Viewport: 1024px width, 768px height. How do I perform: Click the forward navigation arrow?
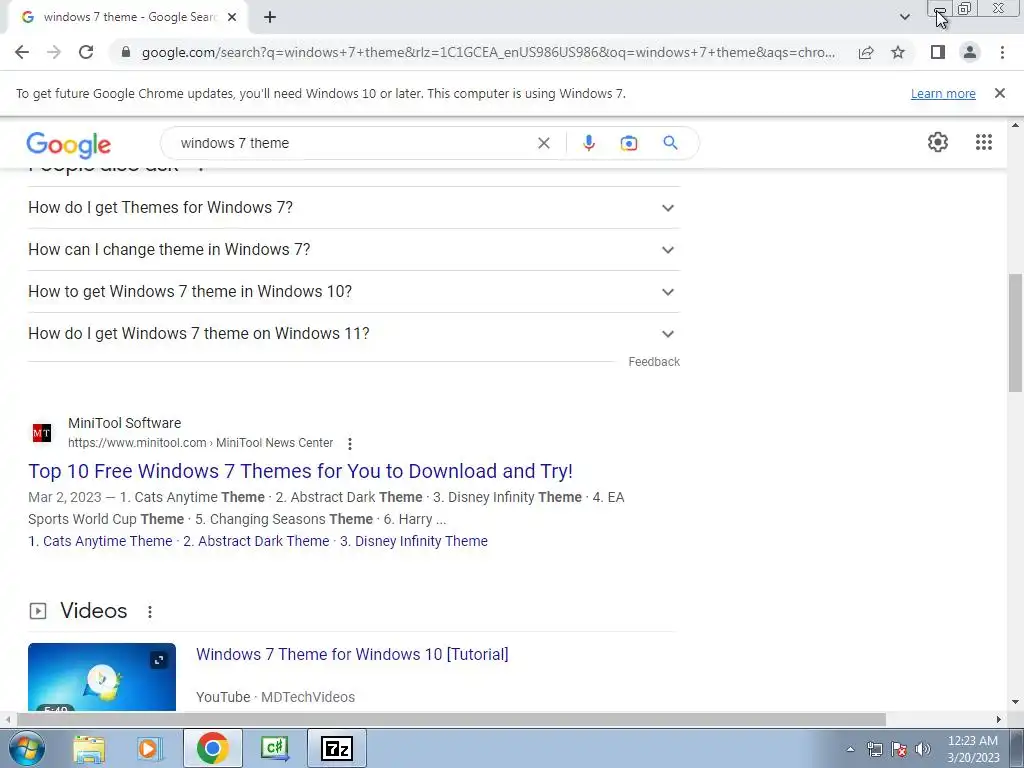pos(54,52)
